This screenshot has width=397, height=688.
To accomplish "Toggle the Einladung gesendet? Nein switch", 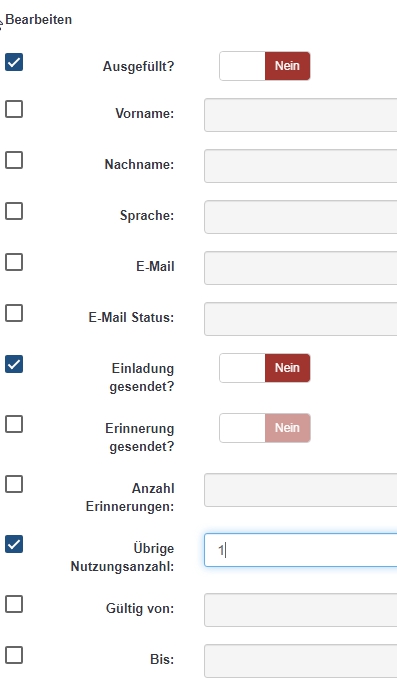I will coord(265,368).
